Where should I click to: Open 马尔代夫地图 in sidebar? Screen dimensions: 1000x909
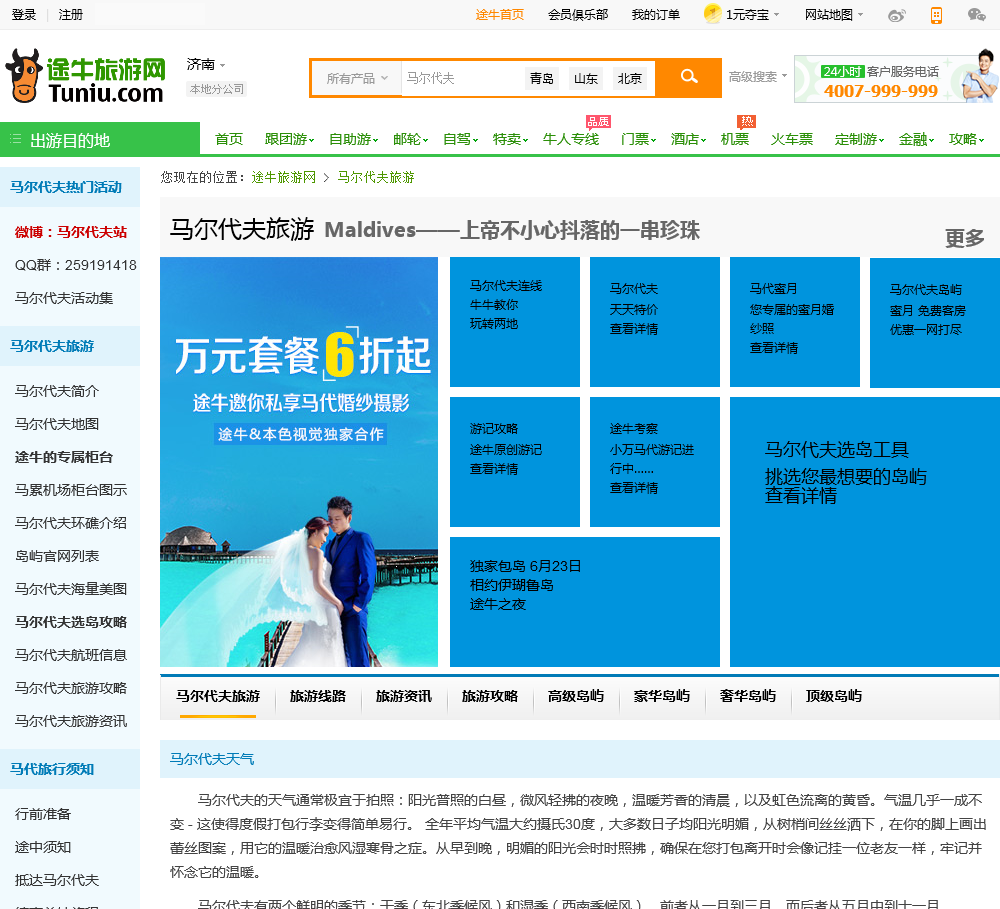[57, 424]
